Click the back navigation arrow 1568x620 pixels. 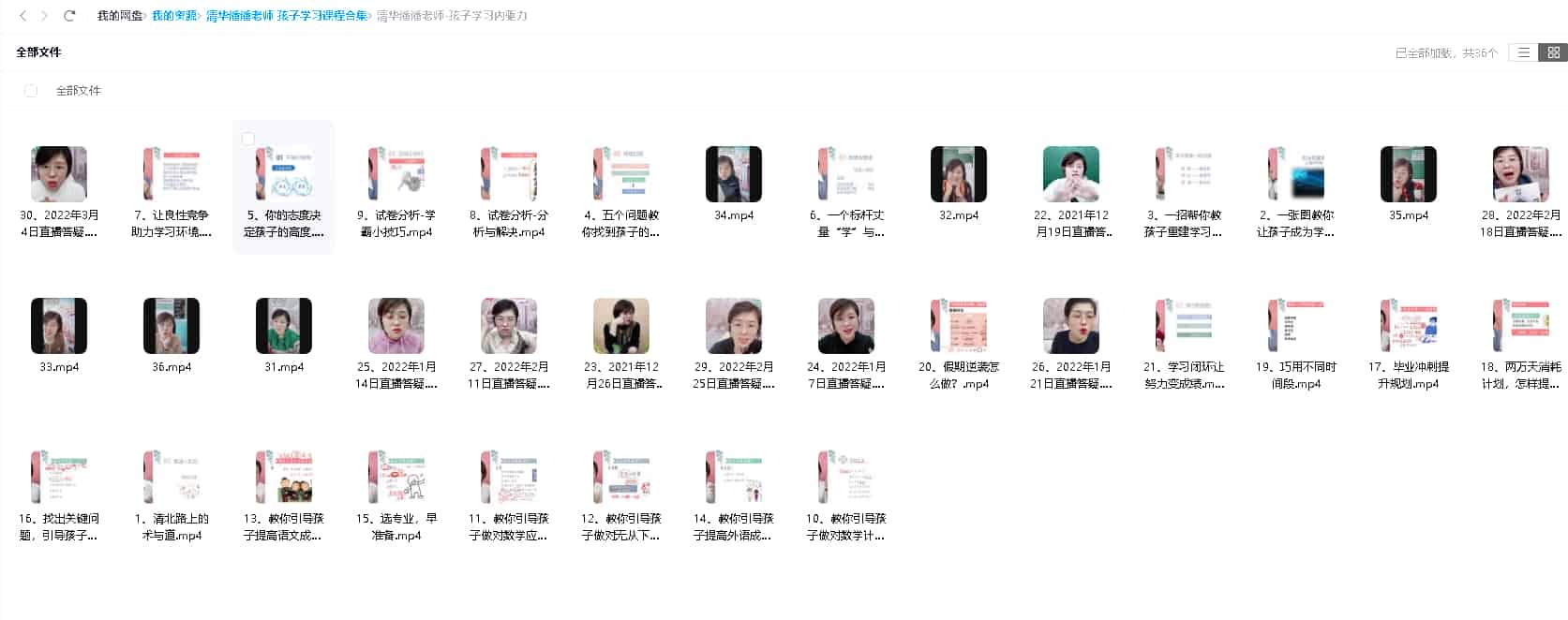22,16
